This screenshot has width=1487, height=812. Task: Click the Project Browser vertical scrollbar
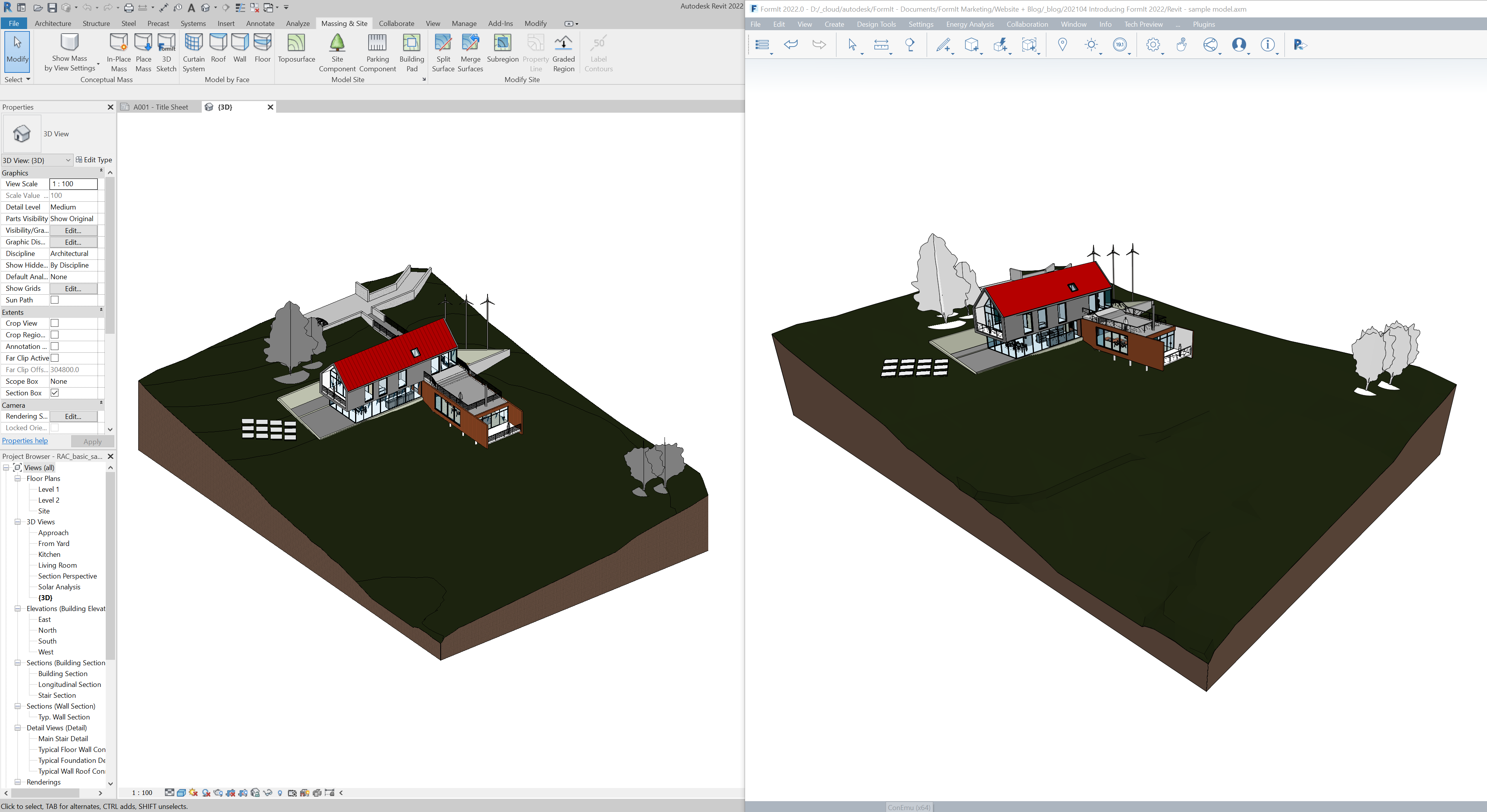(x=110, y=566)
